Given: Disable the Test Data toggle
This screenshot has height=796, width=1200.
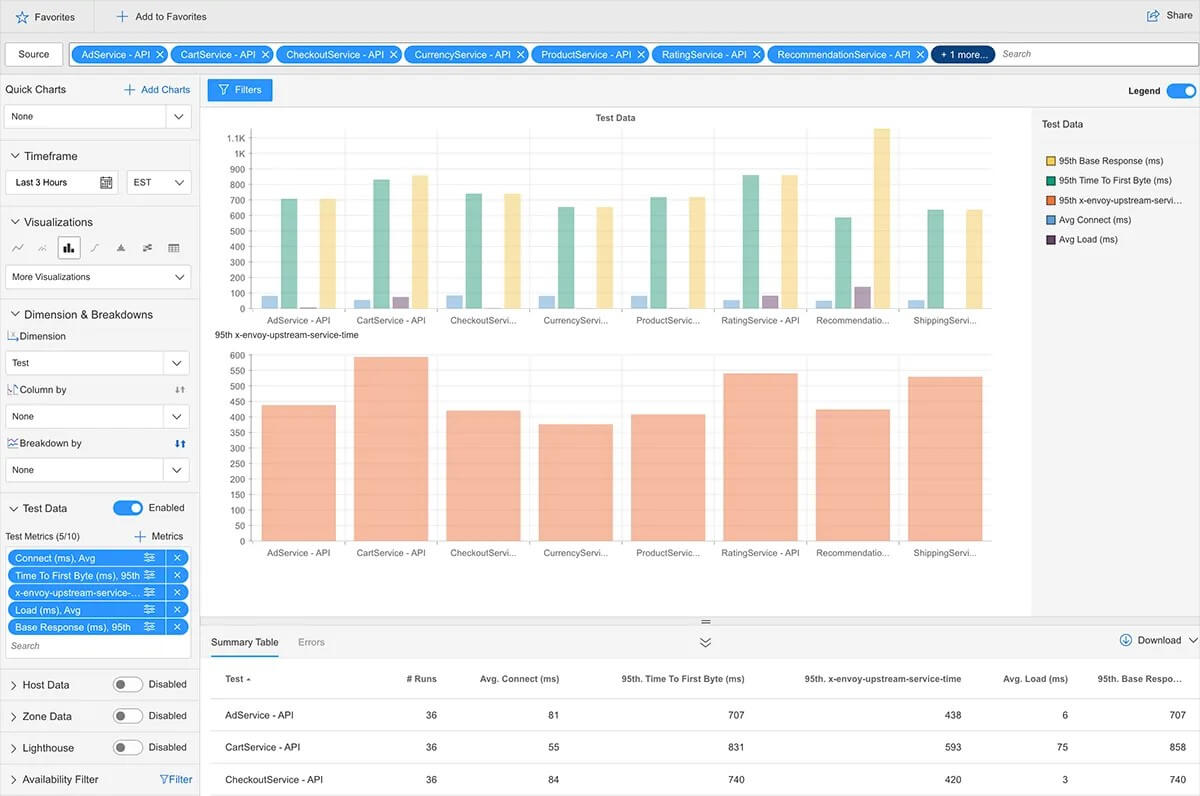Looking at the screenshot, I should point(128,507).
